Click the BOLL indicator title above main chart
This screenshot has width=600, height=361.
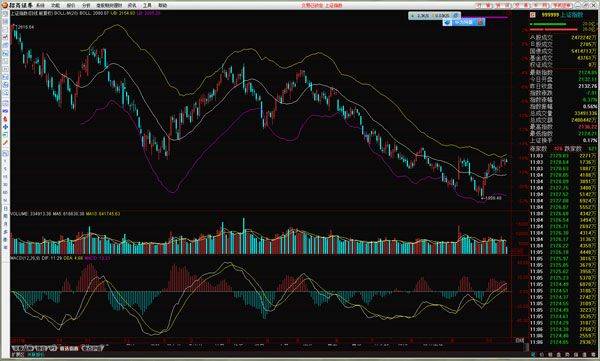click(65, 13)
